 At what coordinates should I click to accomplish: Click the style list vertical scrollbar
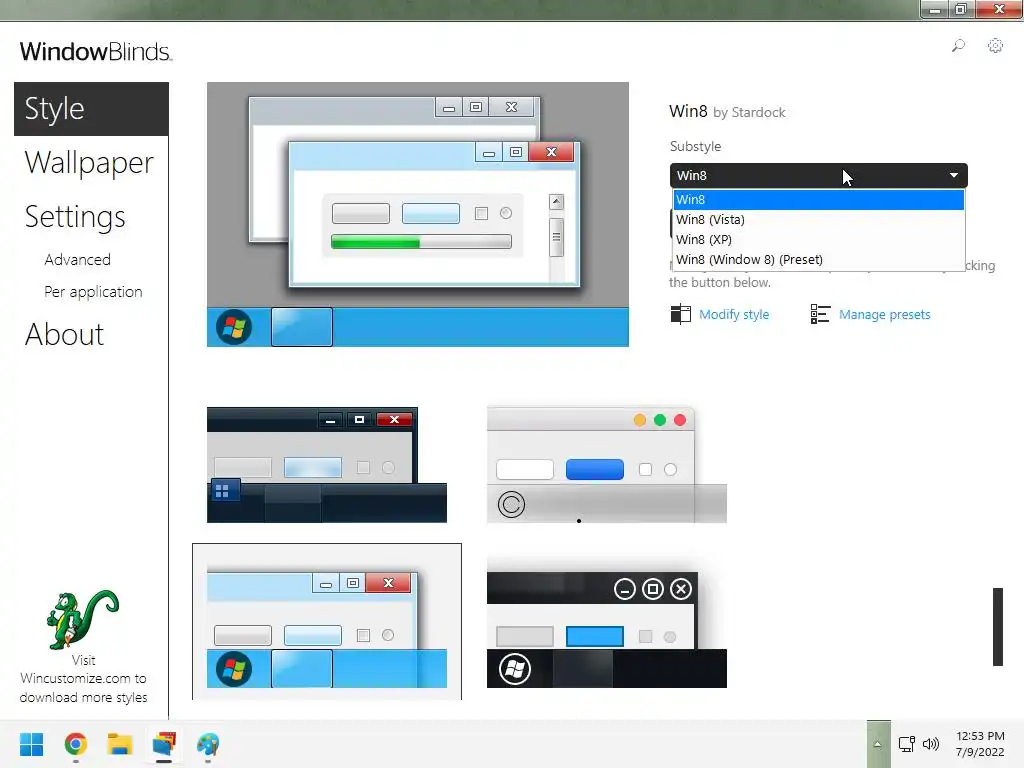(997, 627)
